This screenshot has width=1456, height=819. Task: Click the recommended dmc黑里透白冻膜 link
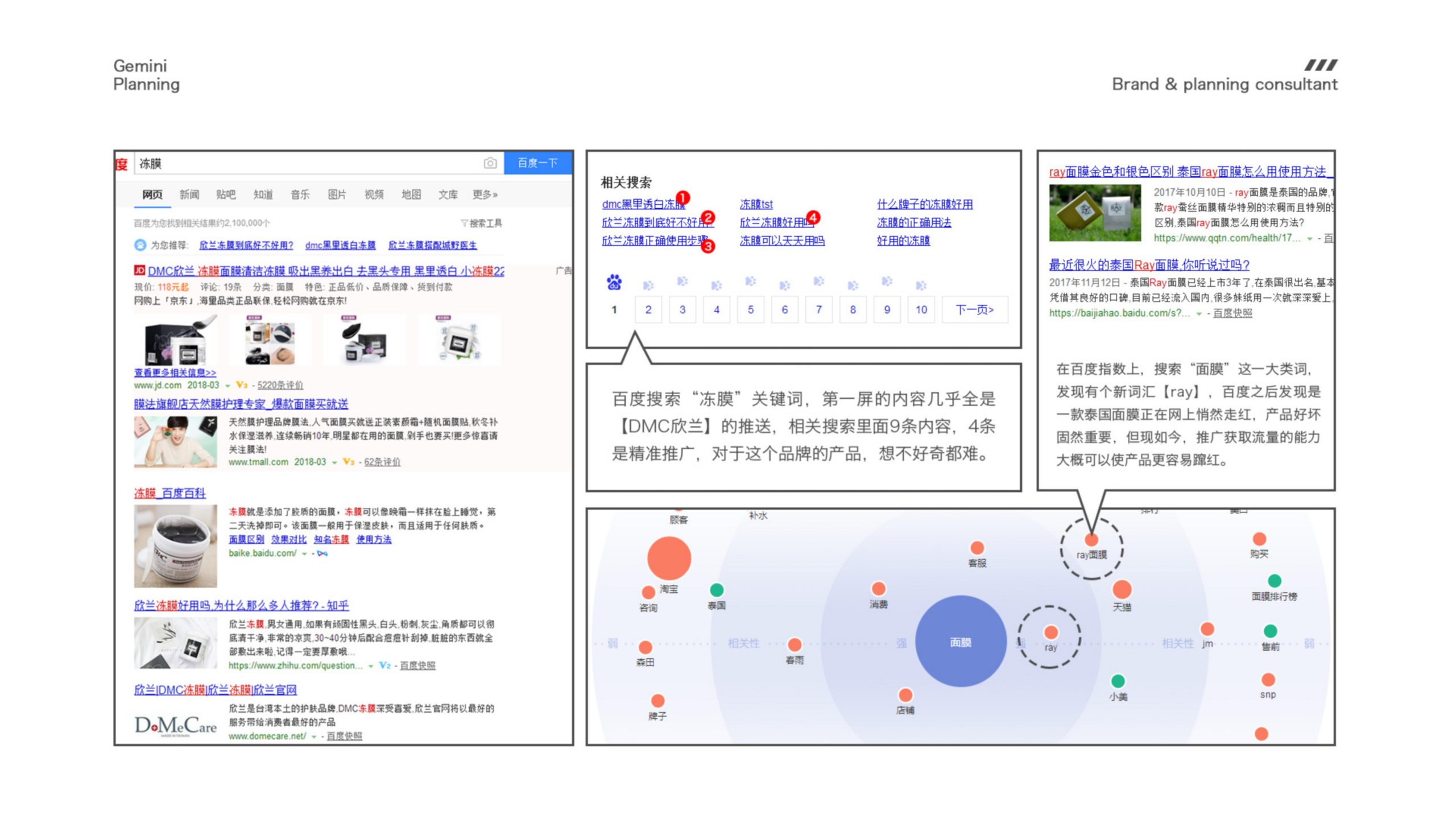tap(340, 245)
